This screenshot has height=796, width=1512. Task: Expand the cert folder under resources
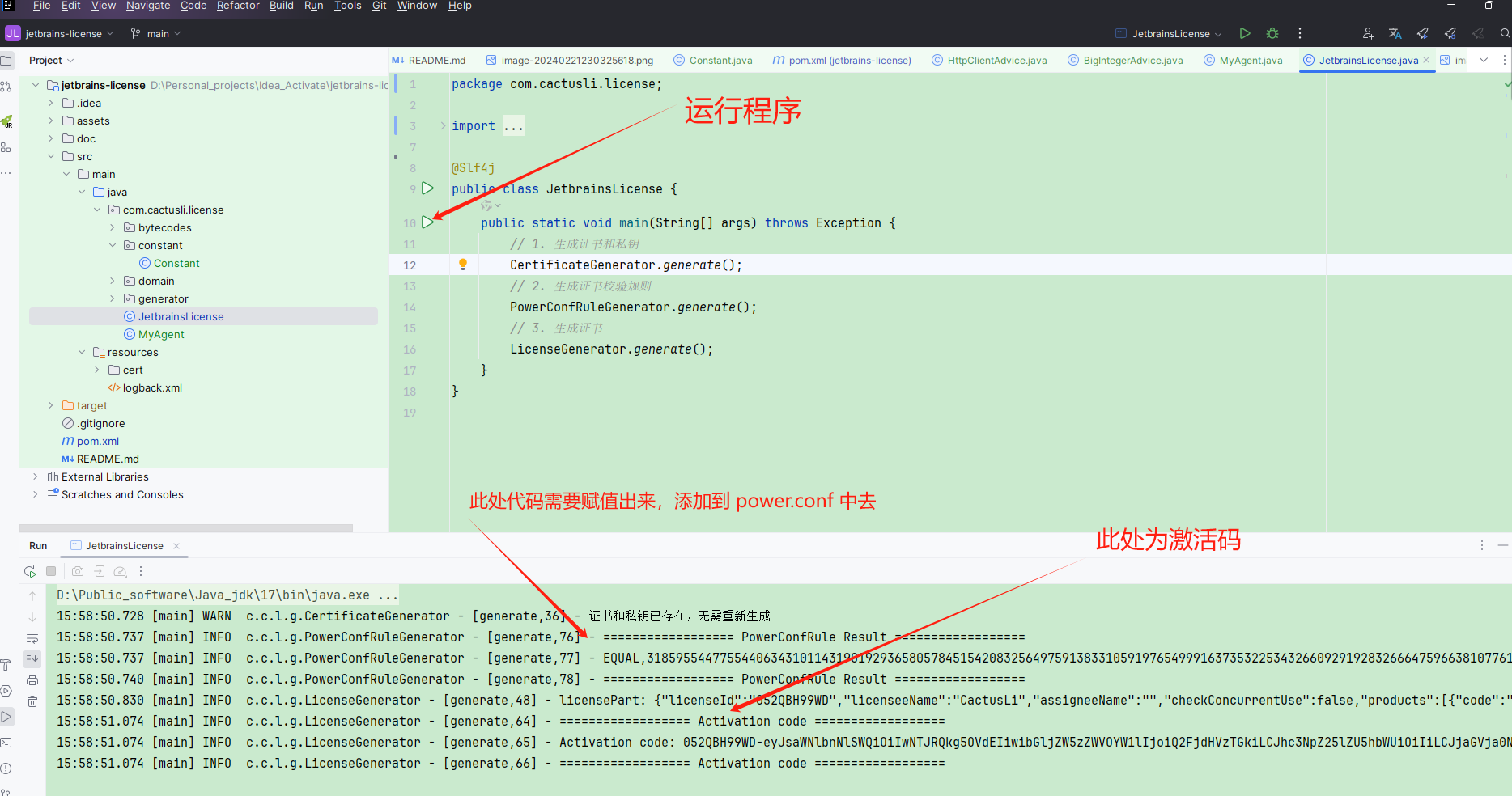[97, 370]
